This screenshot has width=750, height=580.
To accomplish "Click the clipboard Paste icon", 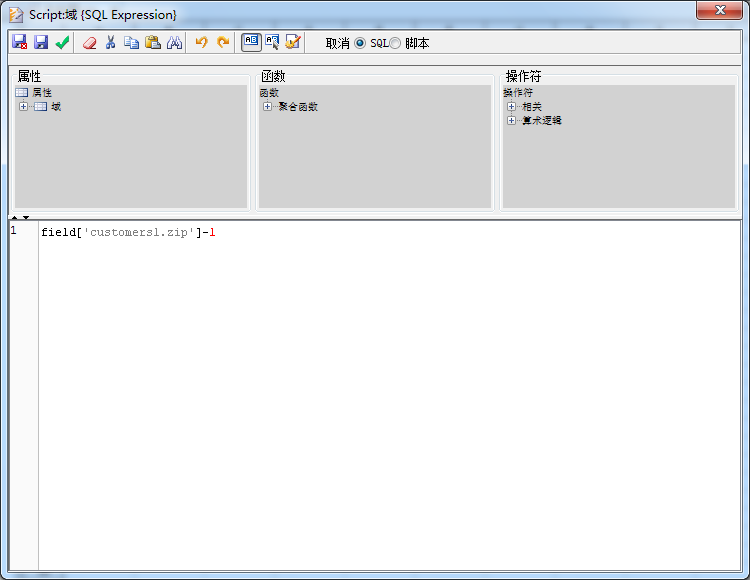I will (153, 43).
